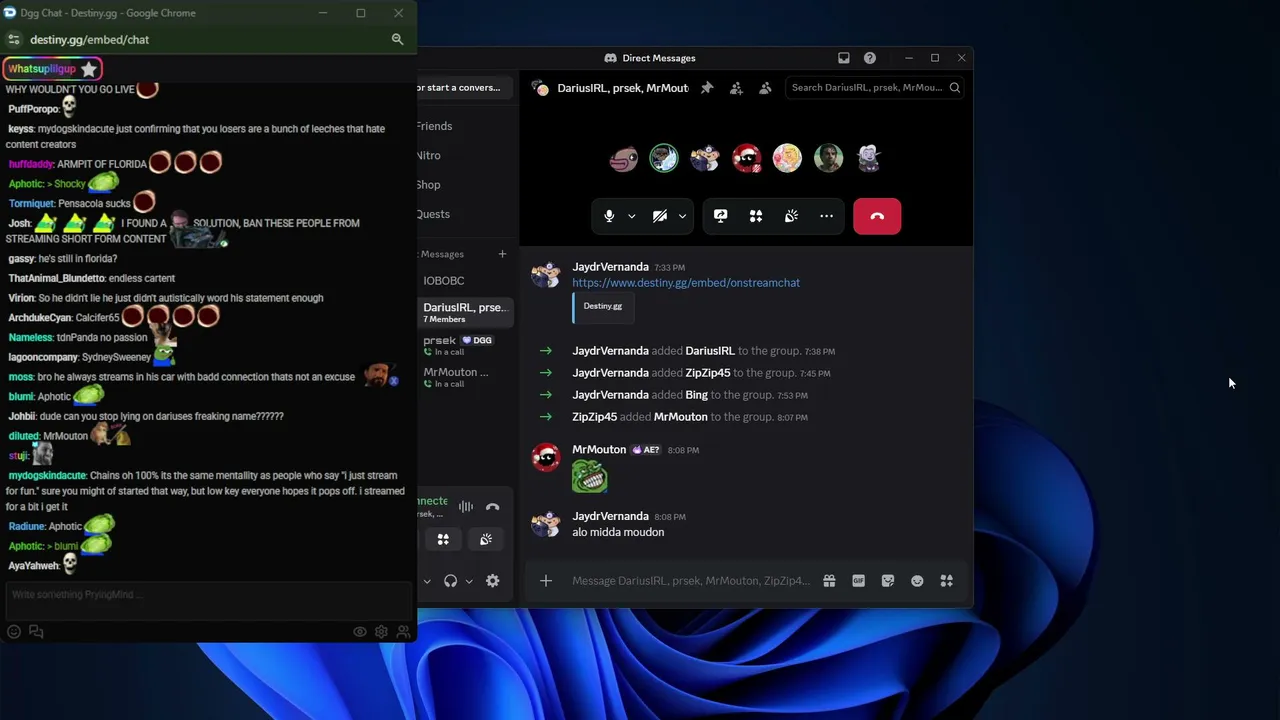Open the sticker picker
1280x720 pixels.
click(888, 581)
